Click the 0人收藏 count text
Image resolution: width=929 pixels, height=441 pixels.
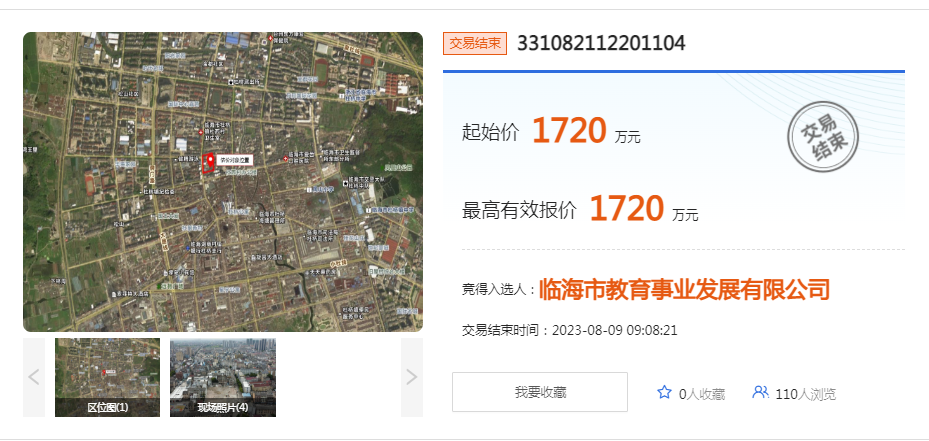point(701,394)
